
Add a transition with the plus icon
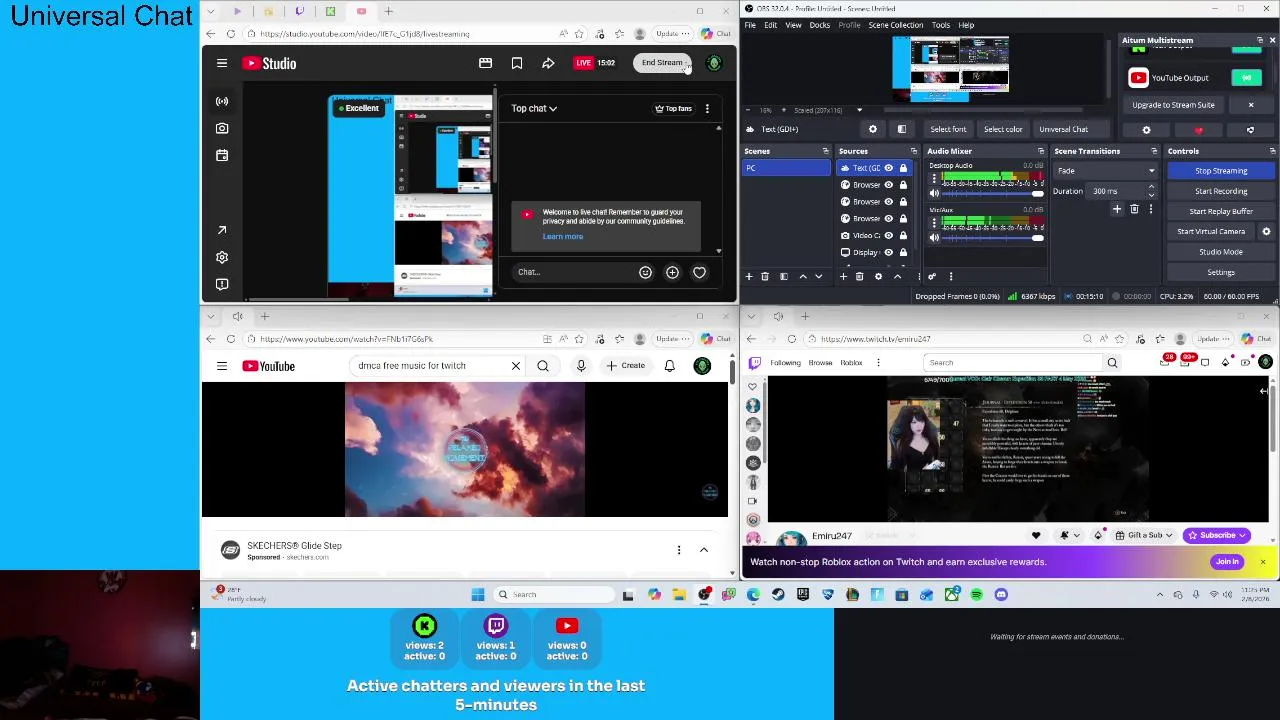(1117, 209)
